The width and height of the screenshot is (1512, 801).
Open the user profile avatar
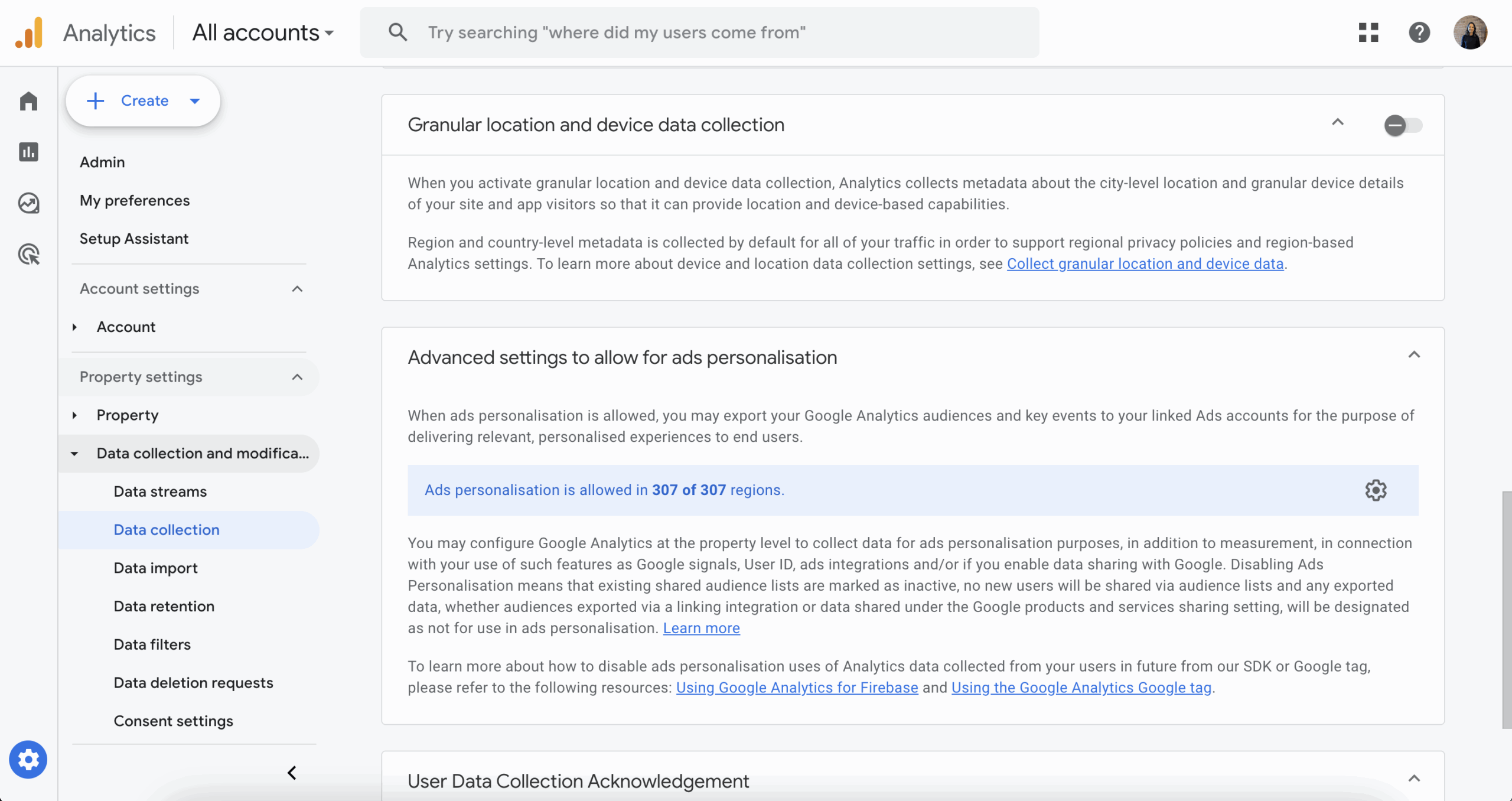point(1469,32)
